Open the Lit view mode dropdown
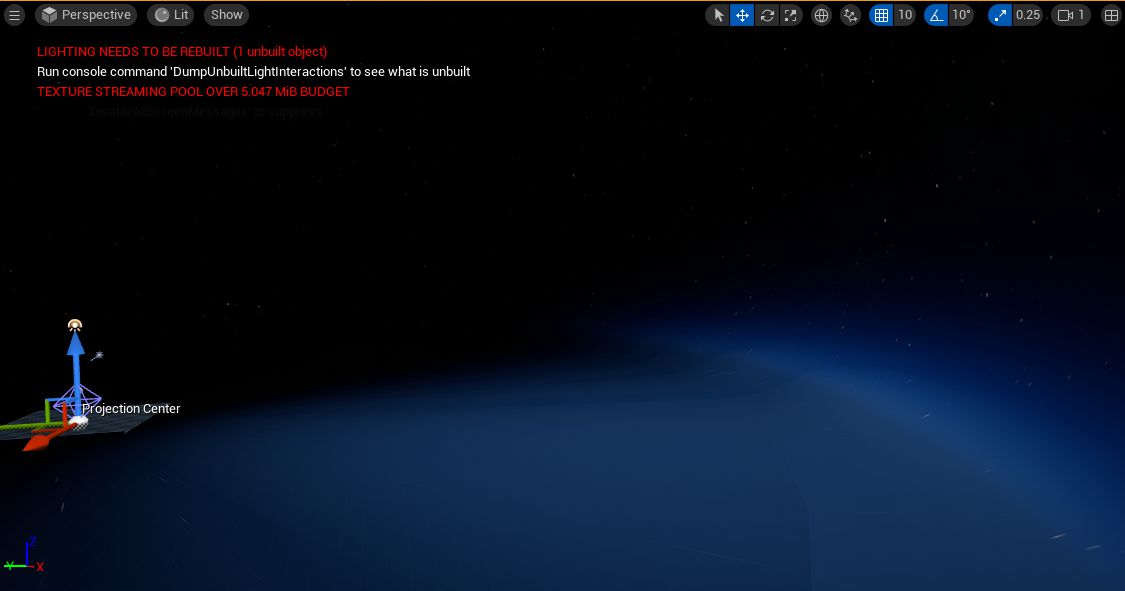1125x591 pixels. click(172, 15)
